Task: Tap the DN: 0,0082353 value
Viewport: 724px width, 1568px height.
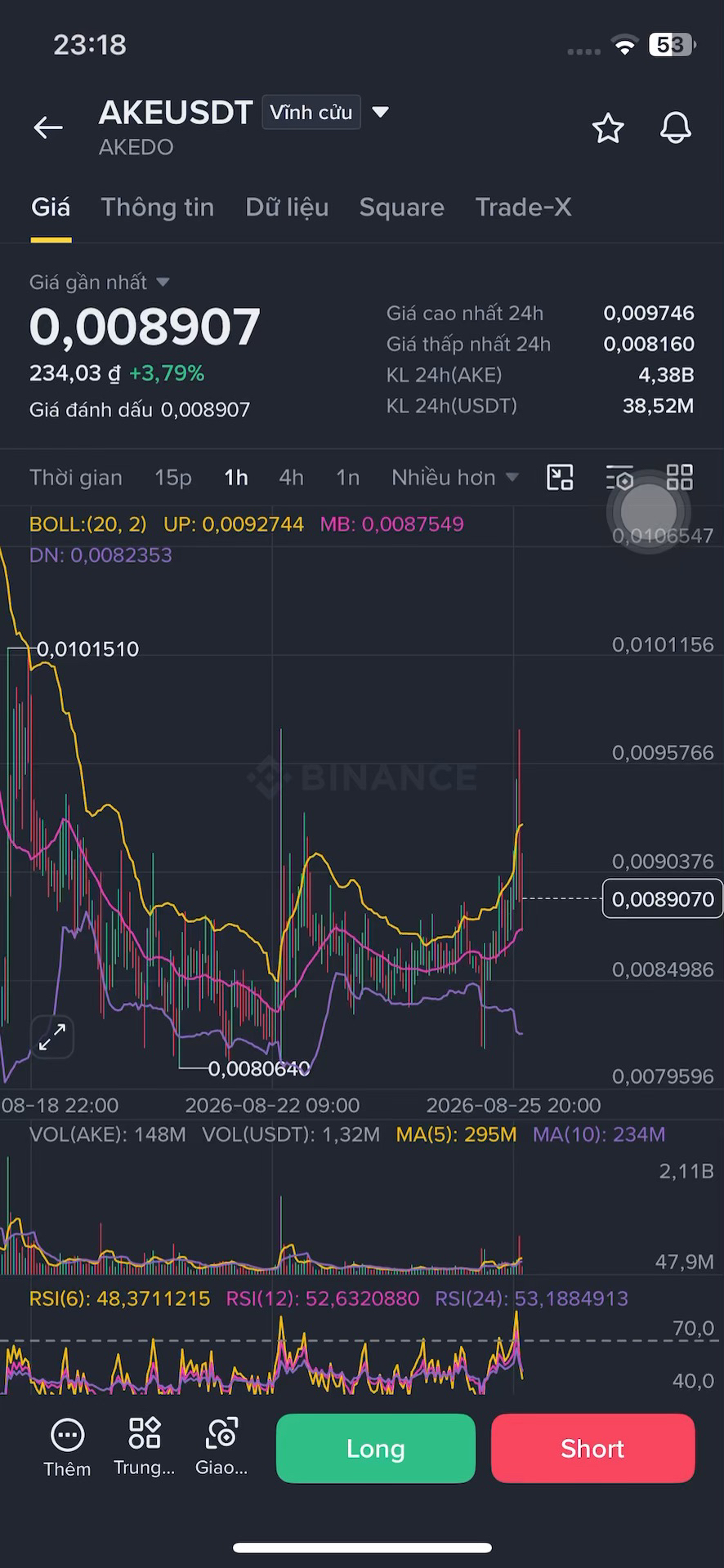Action: coord(101,555)
